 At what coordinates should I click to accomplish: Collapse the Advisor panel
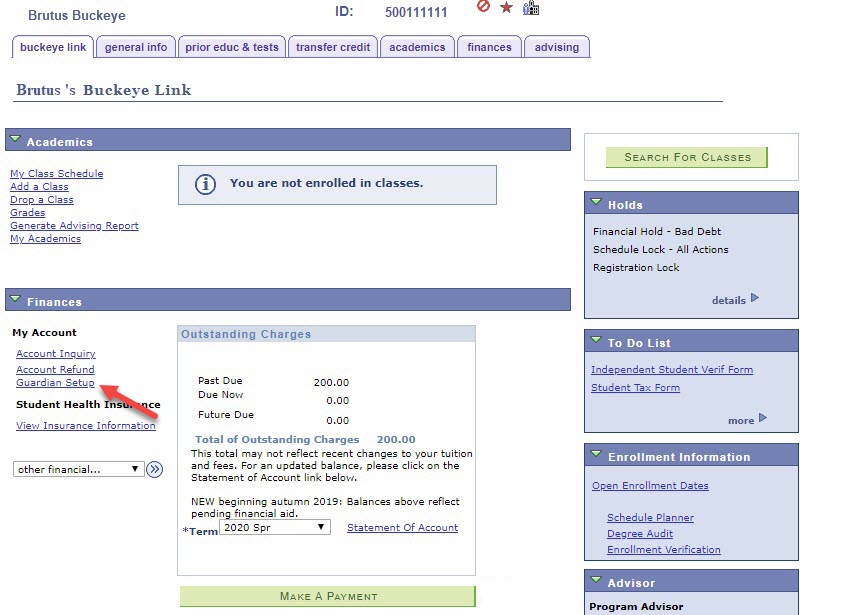tap(596, 580)
